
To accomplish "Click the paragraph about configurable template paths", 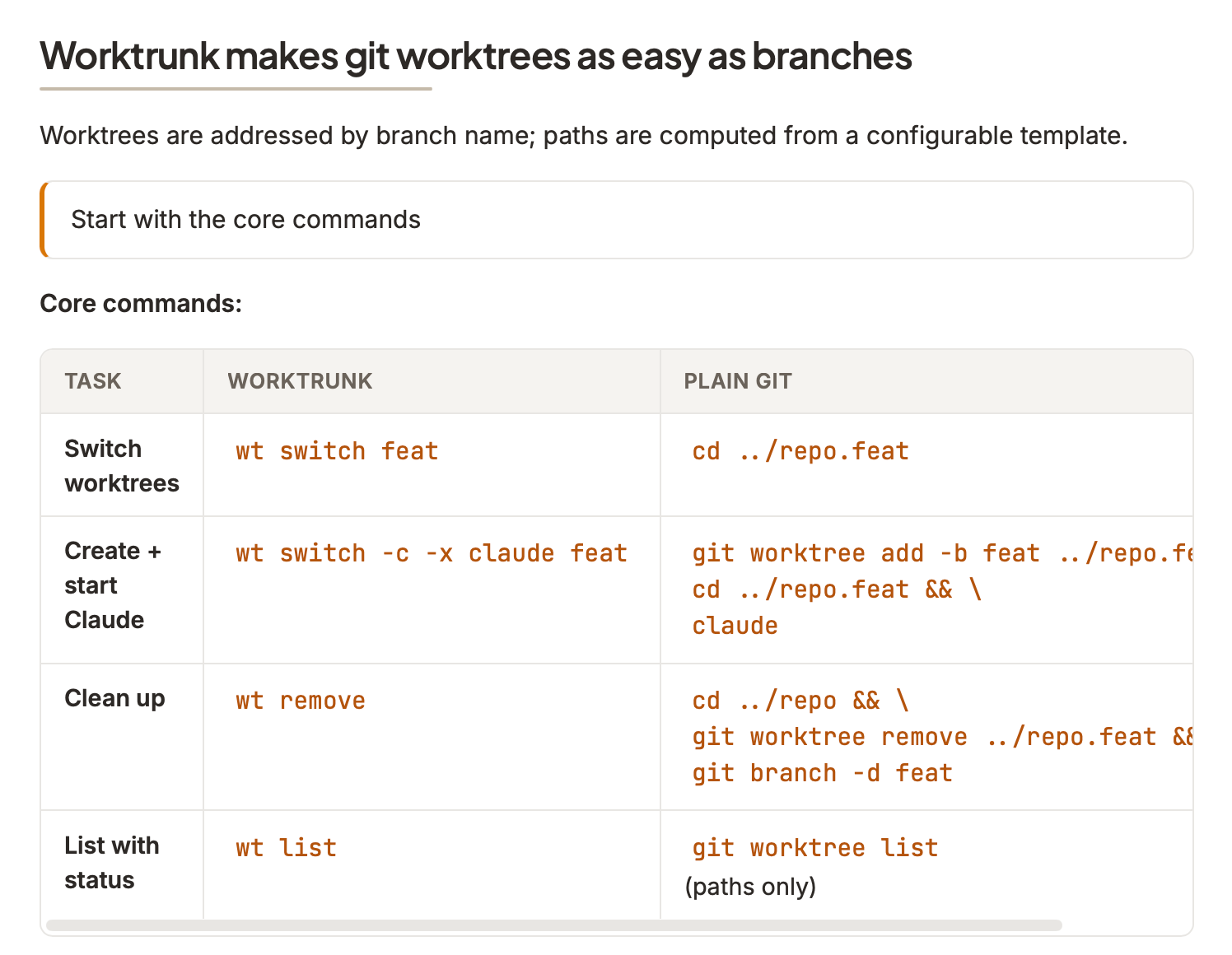I will pos(583,135).
